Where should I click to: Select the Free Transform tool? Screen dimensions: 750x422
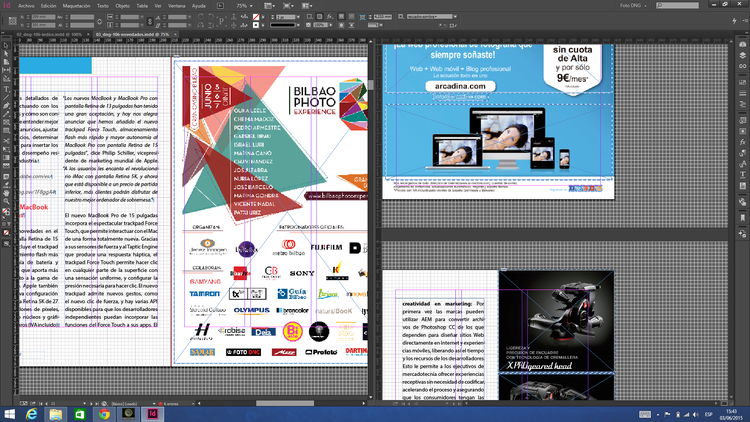tap(6, 149)
